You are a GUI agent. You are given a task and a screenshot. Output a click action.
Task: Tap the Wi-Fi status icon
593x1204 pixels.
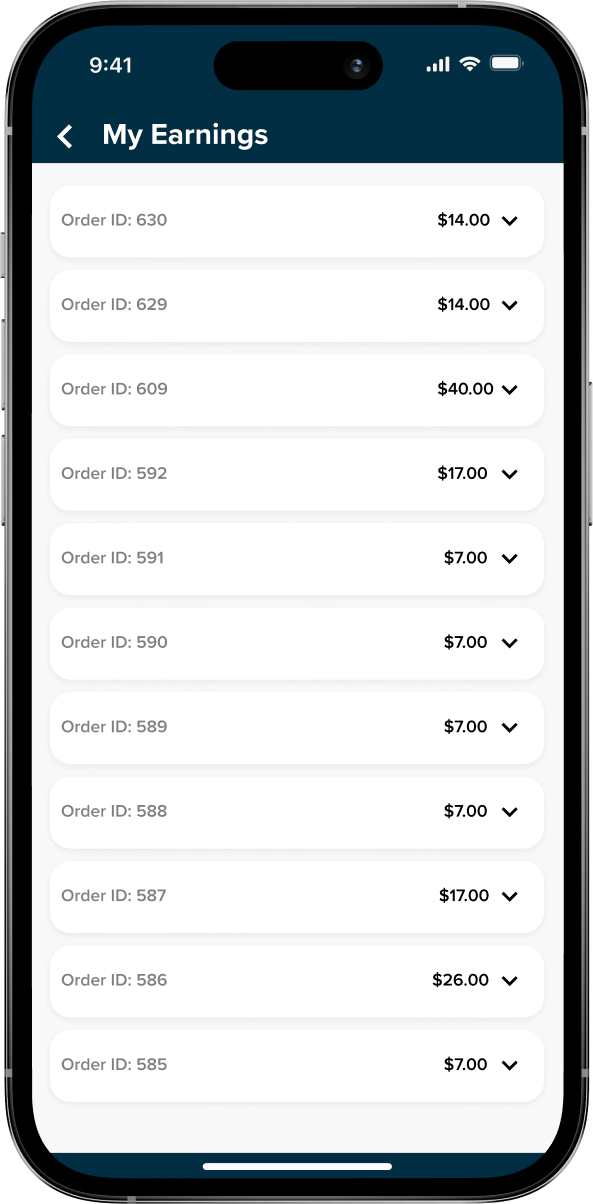tap(470, 64)
